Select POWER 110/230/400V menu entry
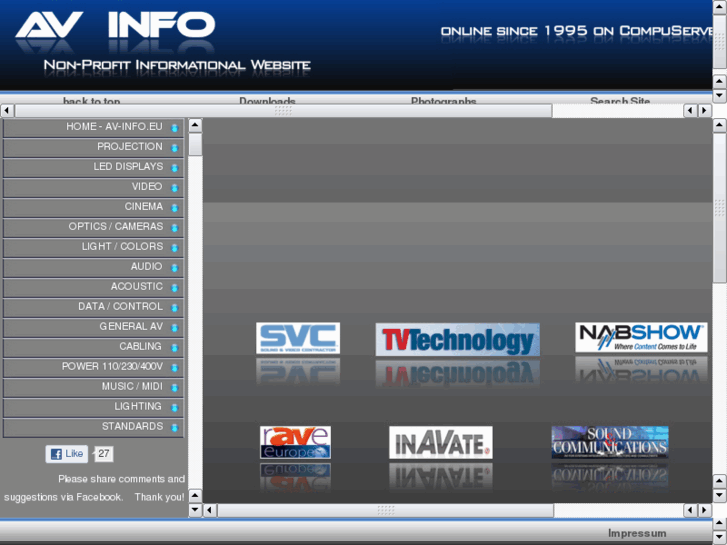Viewport: 727px width, 545px height. pyautogui.click(x=93, y=367)
